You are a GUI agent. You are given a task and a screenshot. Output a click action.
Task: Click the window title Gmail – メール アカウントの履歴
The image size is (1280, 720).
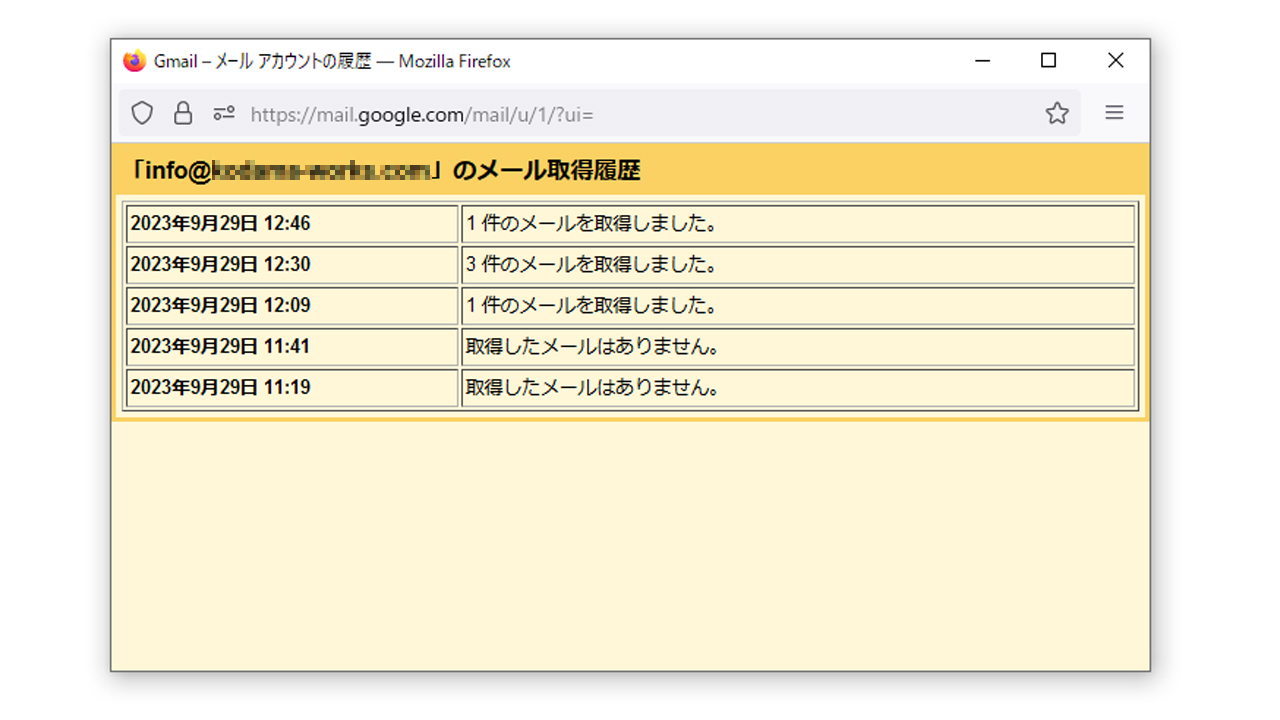pos(263,61)
